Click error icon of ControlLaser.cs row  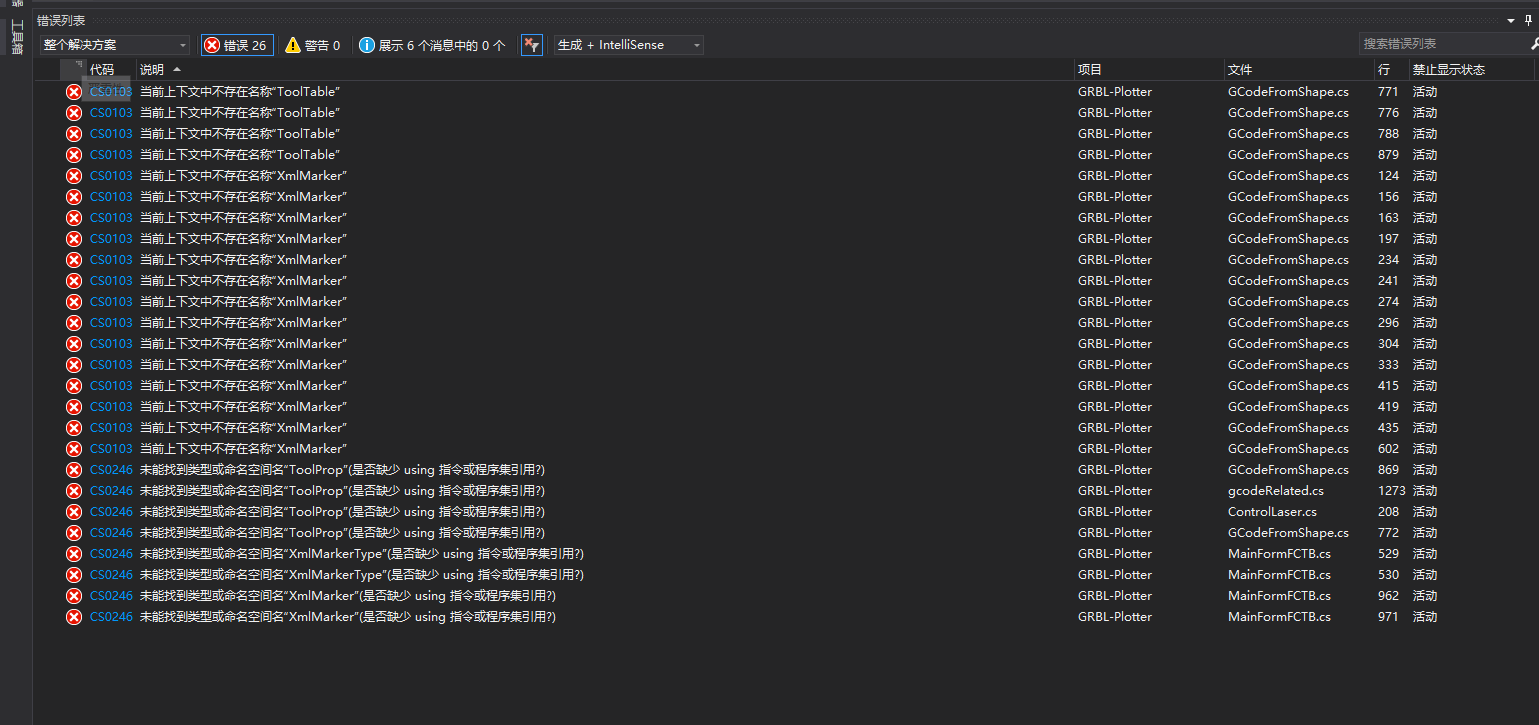click(74, 512)
